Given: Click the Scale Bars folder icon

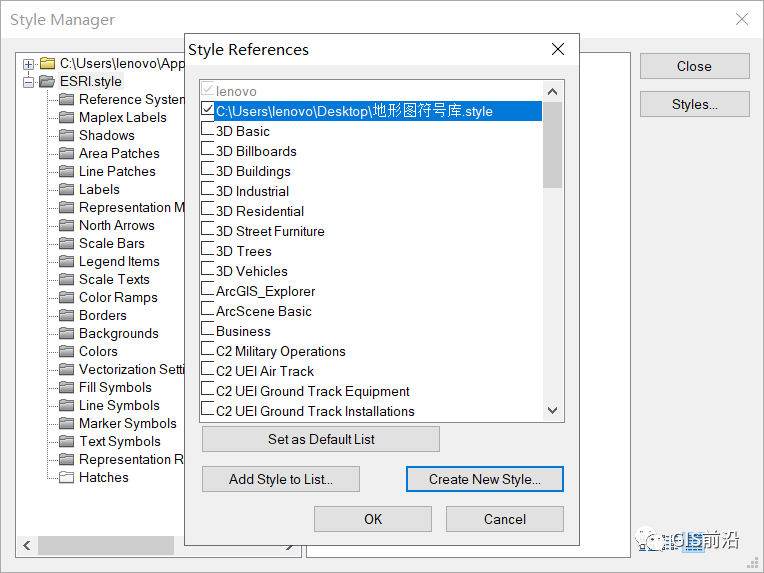Looking at the screenshot, I should pyautogui.click(x=67, y=243).
